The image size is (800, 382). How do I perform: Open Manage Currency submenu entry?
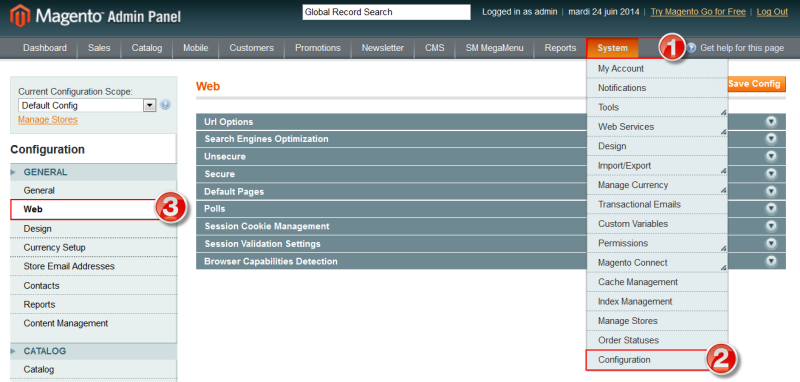[x=657, y=185]
